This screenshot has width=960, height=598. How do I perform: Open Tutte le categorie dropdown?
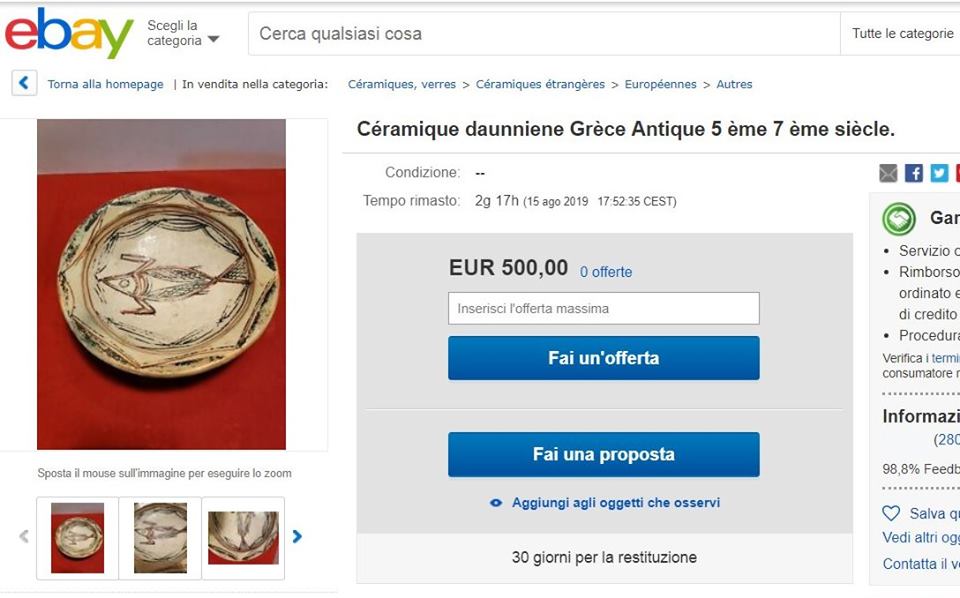pos(902,34)
